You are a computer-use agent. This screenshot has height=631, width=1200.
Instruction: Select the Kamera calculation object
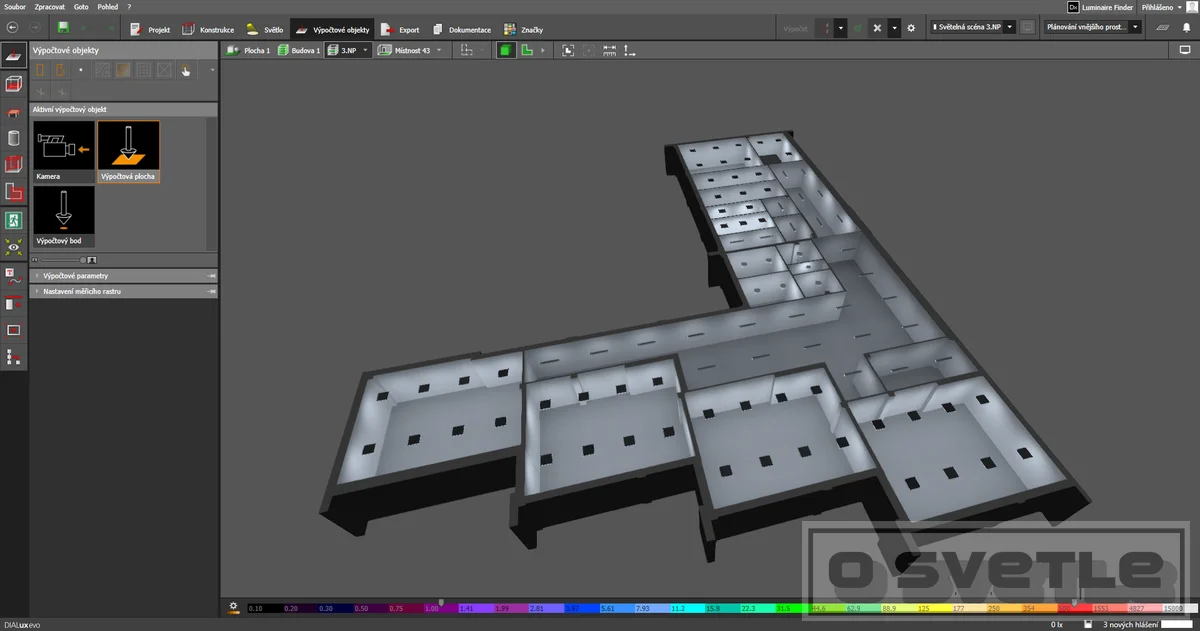click(x=64, y=152)
